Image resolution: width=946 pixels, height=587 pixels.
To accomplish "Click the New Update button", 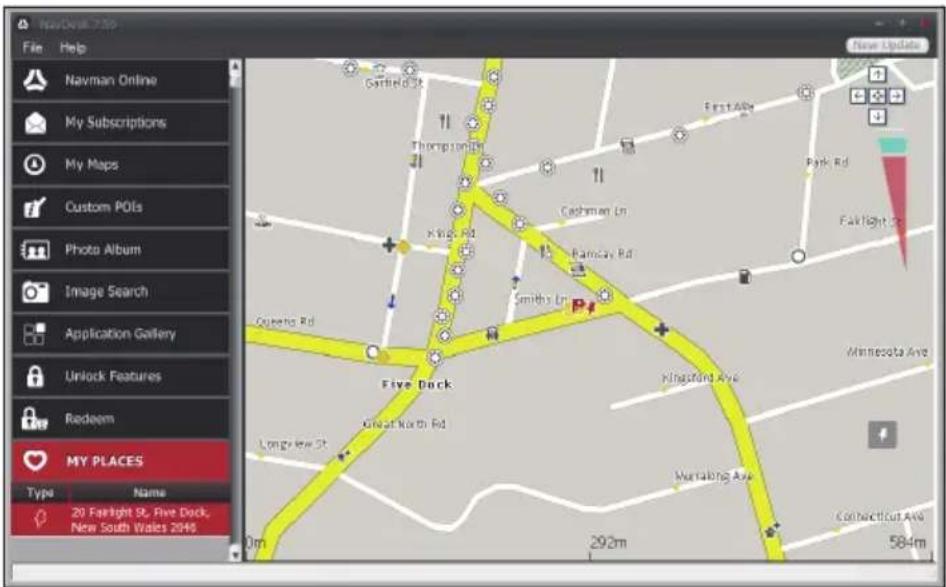I will (886, 46).
